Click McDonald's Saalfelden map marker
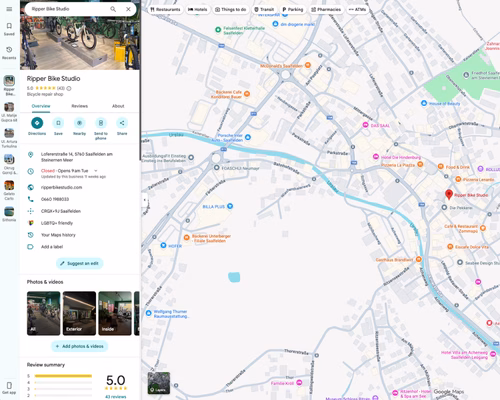The width and height of the screenshot is (500, 400). click(x=308, y=65)
